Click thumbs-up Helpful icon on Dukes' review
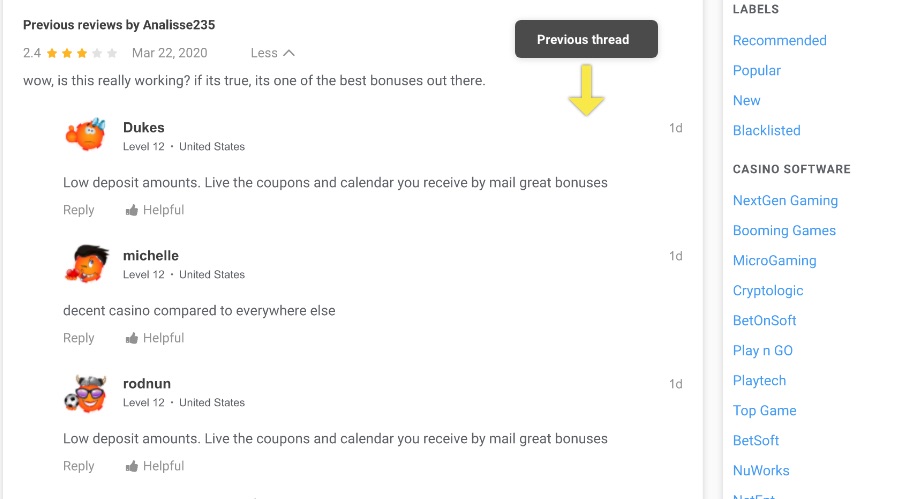The height and width of the screenshot is (499, 900). [132, 210]
